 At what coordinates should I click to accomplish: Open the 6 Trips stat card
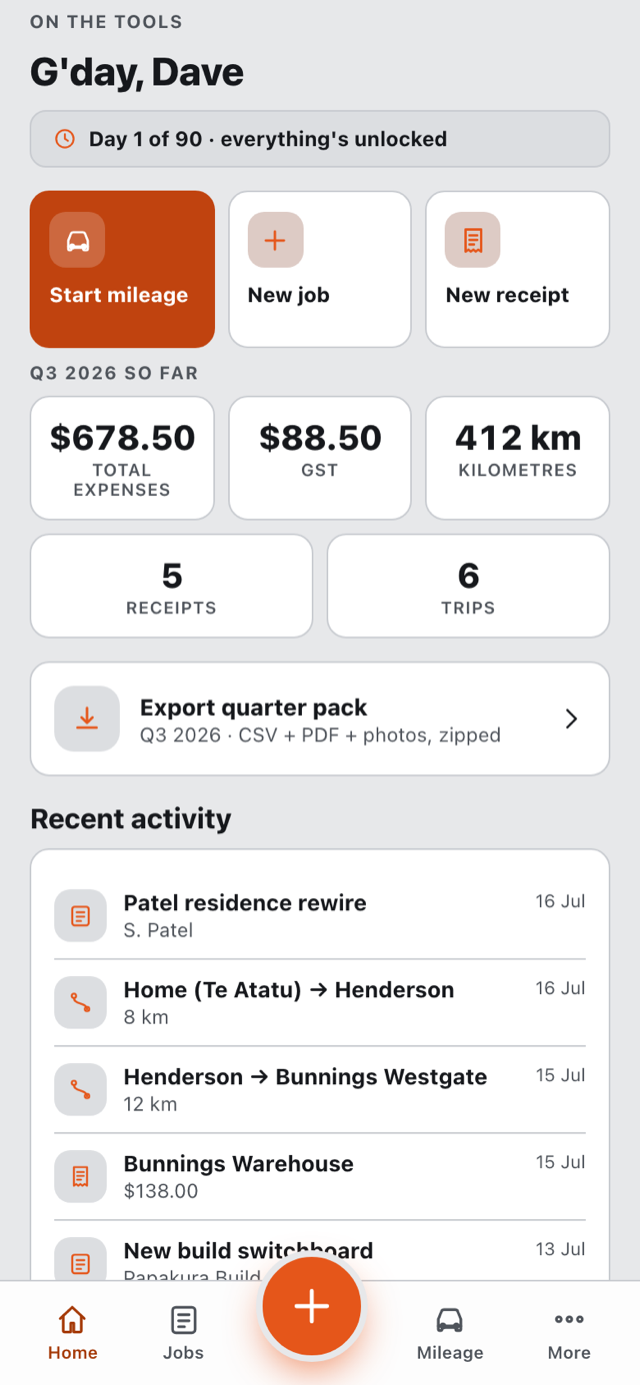tap(468, 586)
